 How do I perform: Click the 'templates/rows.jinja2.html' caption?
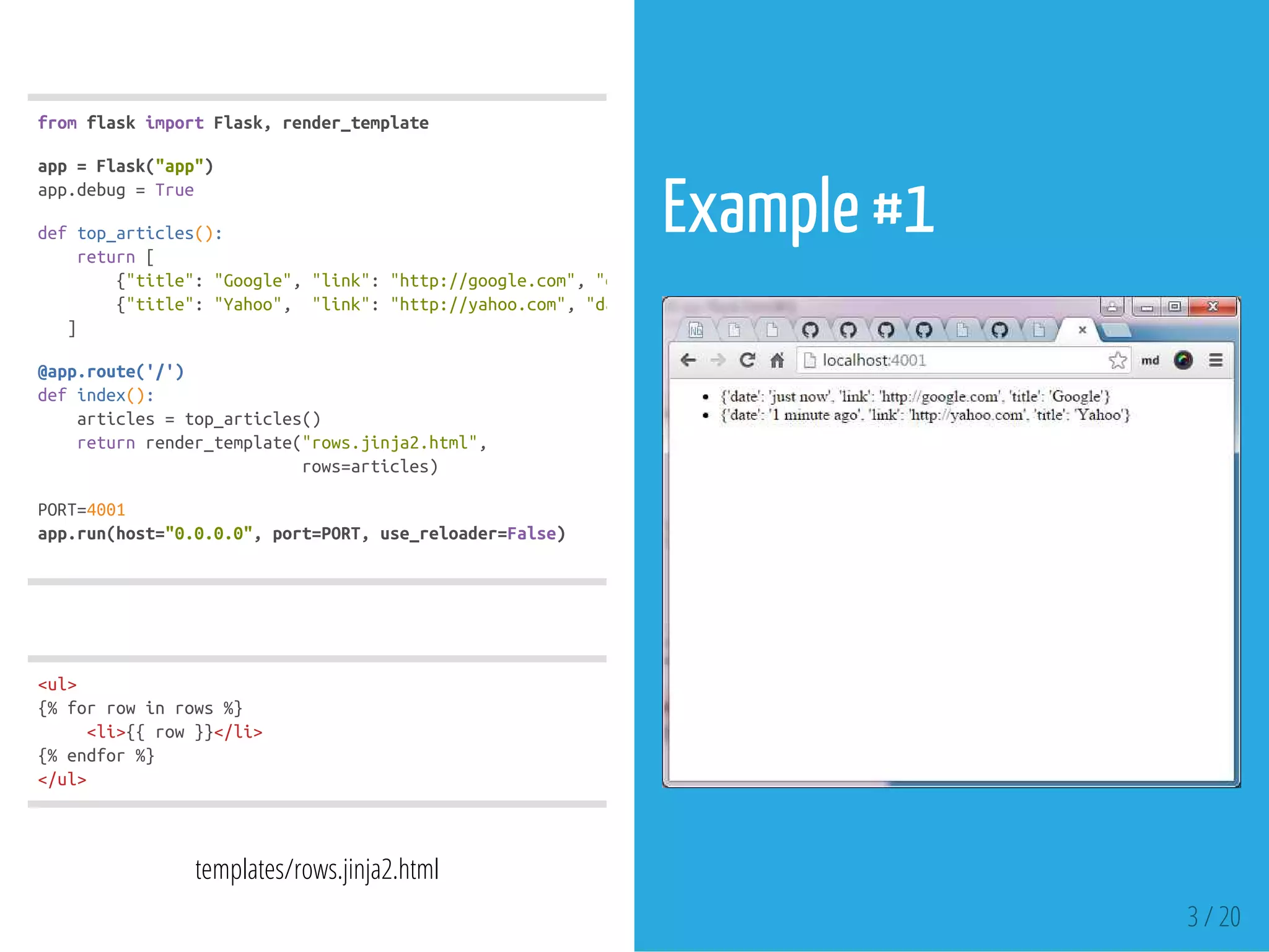(x=317, y=869)
